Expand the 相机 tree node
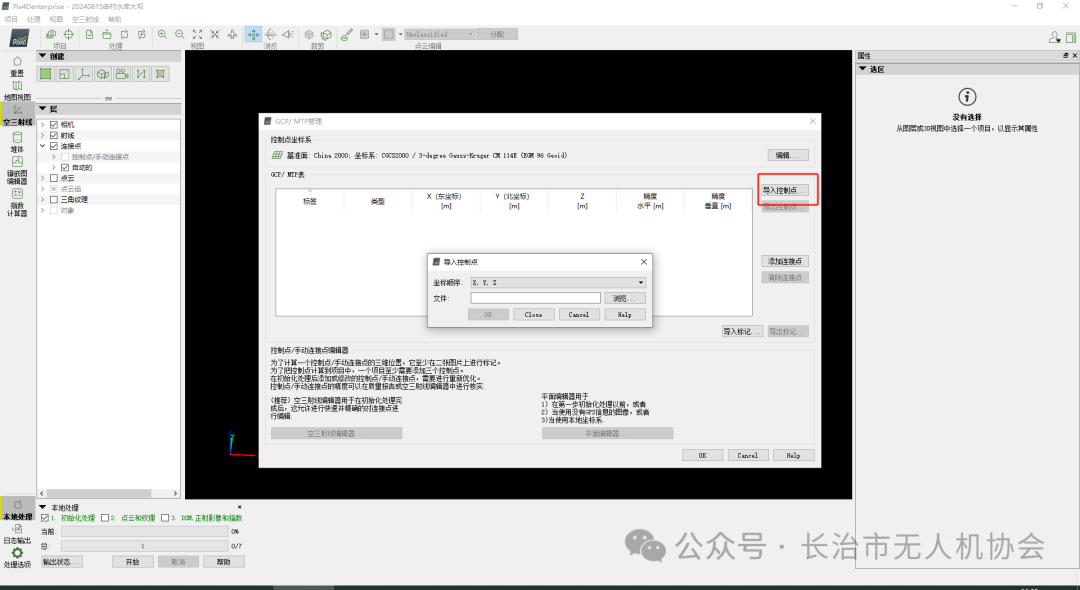The image size is (1080, 590). 43,125
